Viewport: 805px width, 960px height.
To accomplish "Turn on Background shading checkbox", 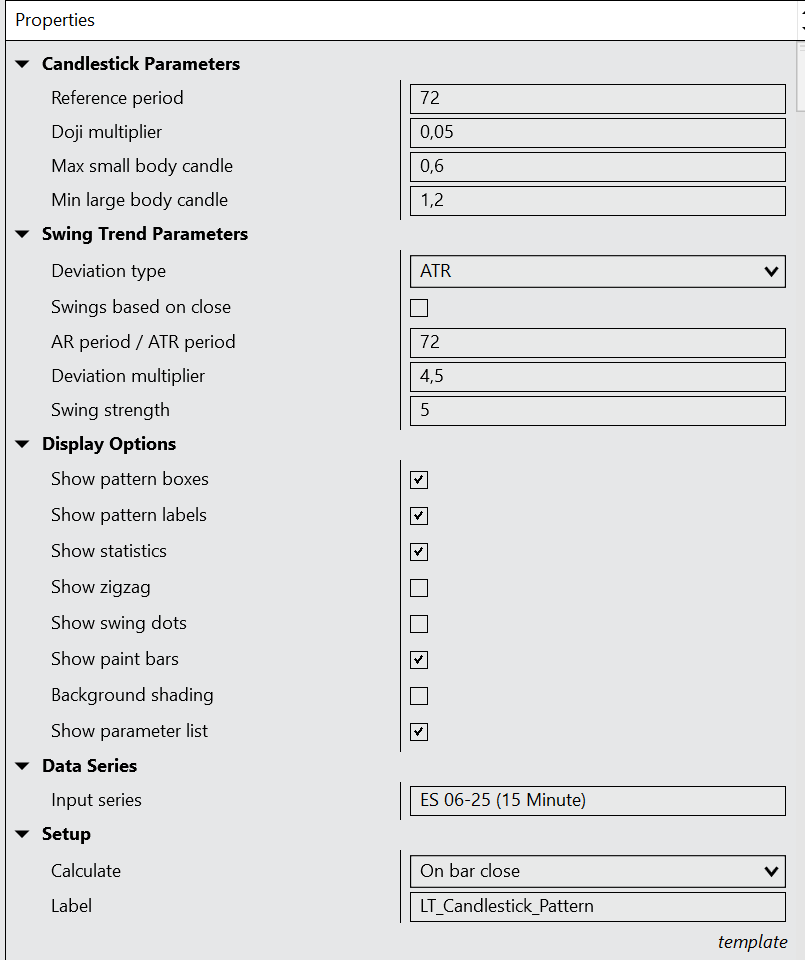I will click(419, 696).
